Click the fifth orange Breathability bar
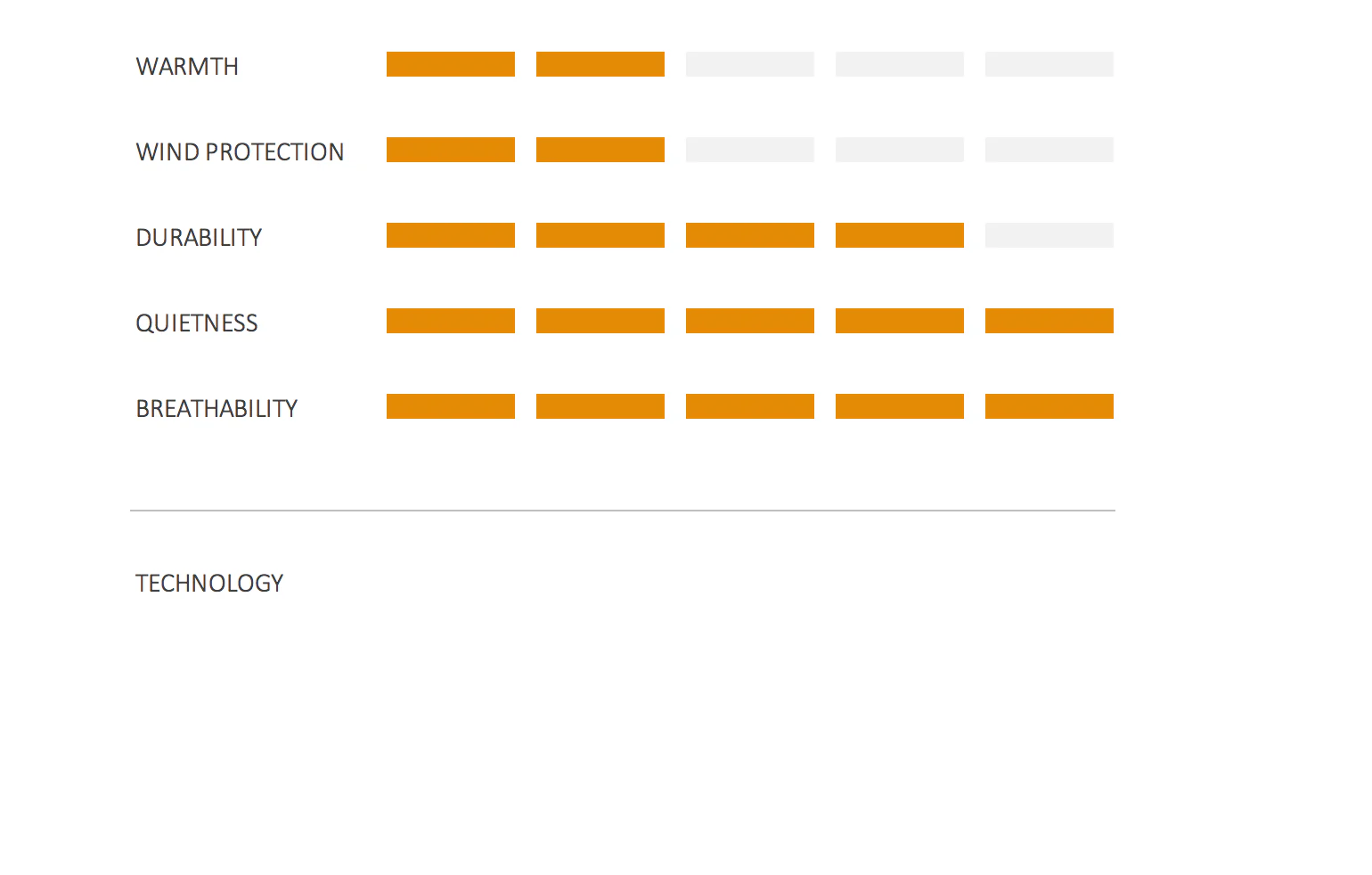 point(1049,406)
